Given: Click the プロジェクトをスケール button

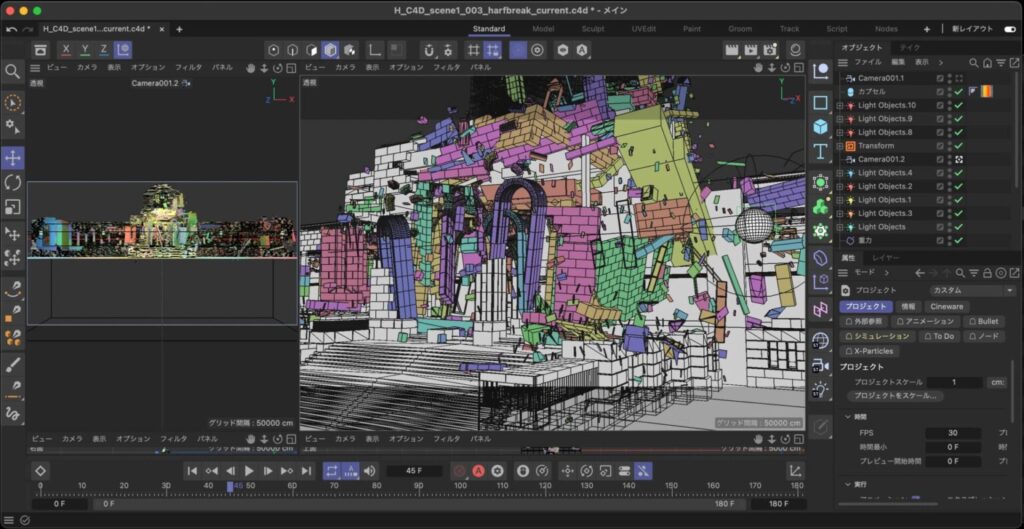Looking at the screenshot, I should pos(894,395).
